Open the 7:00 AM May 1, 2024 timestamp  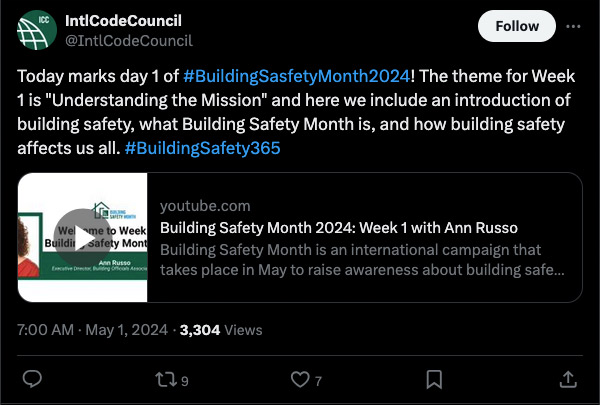pyautogui.click(x=94, y=329)
